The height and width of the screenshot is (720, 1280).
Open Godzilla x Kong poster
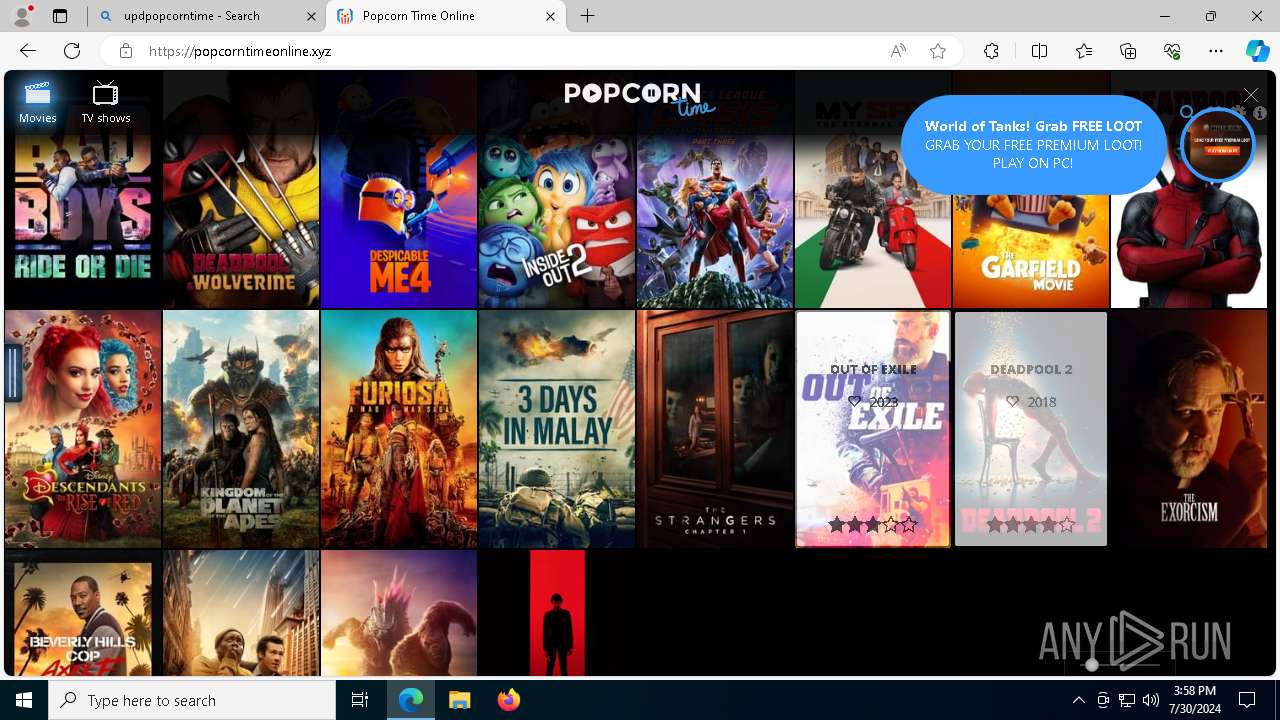pos(399,612)
